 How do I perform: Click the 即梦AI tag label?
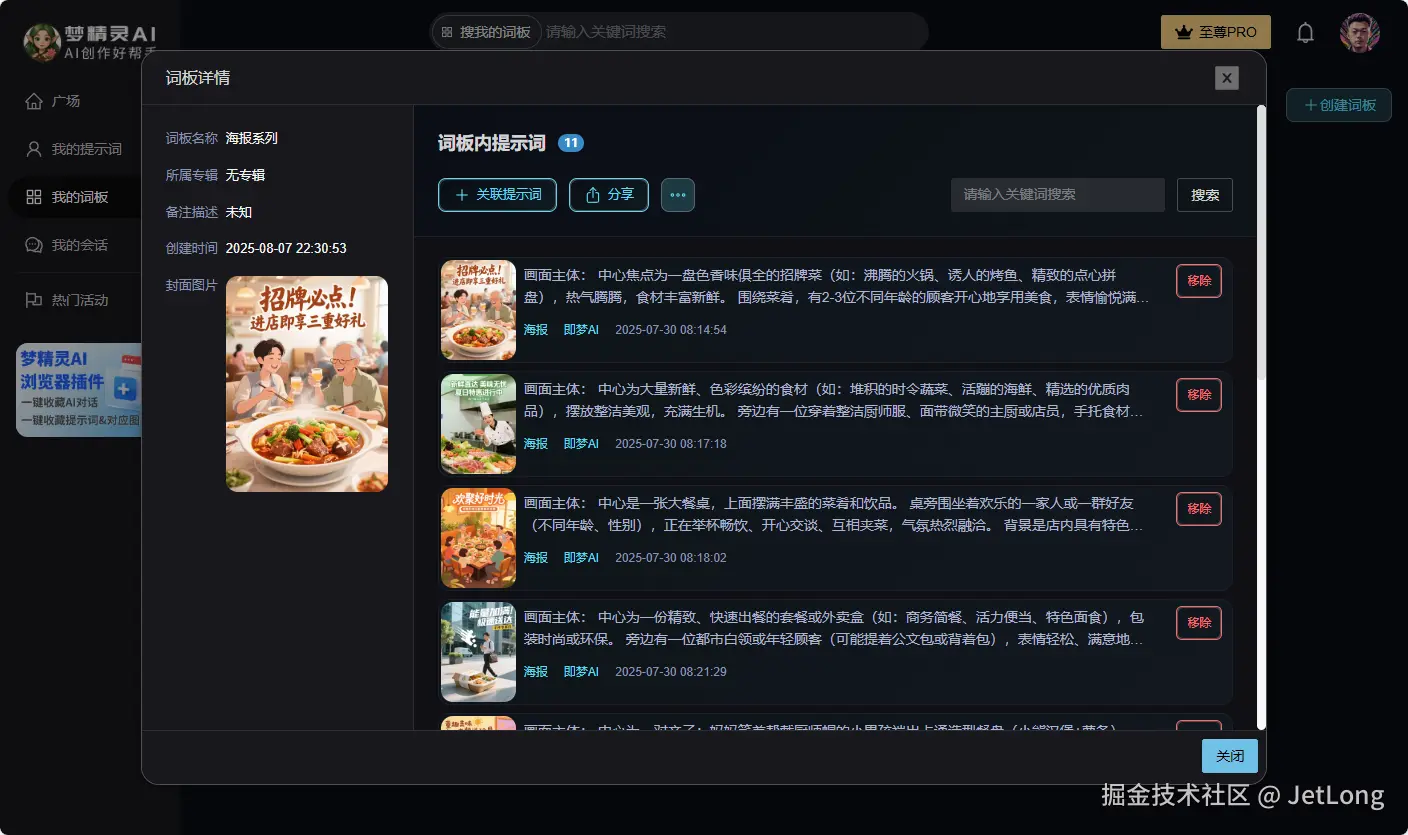tap(581, 329)
